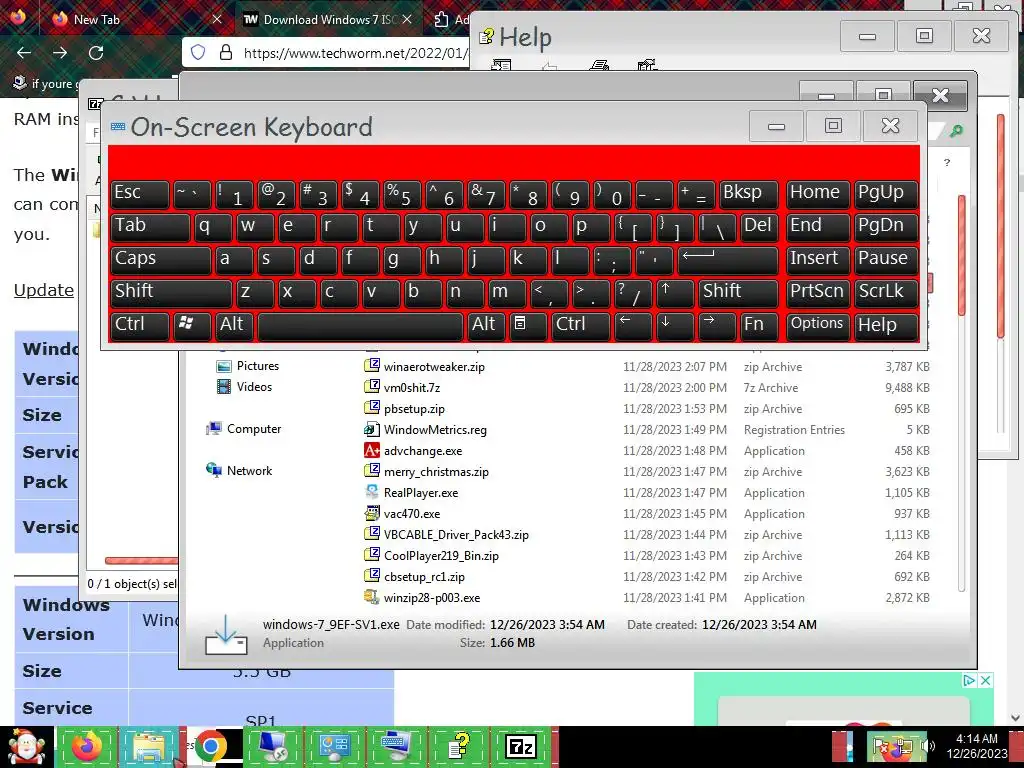Select the merry_christmas.zip file

(x=436, y=471)
